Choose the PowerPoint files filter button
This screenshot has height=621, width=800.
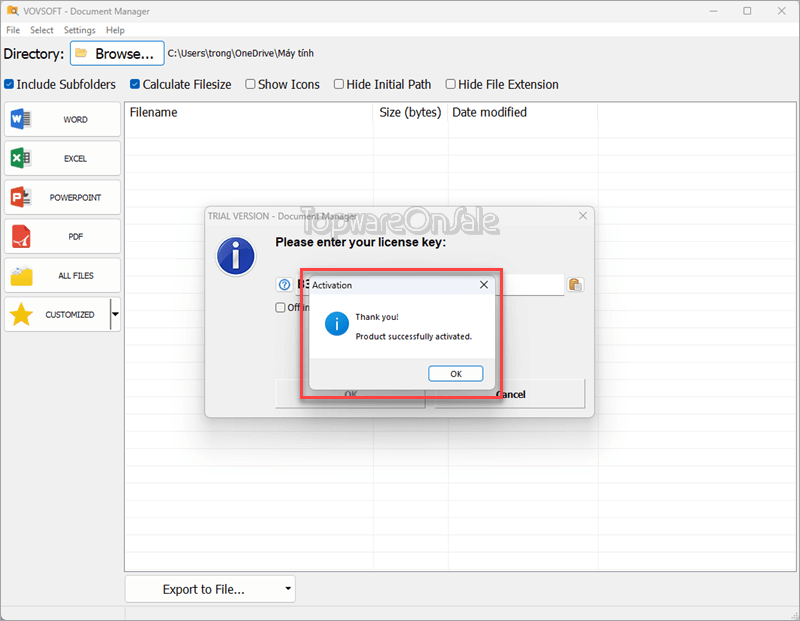(x=62, y=197)
